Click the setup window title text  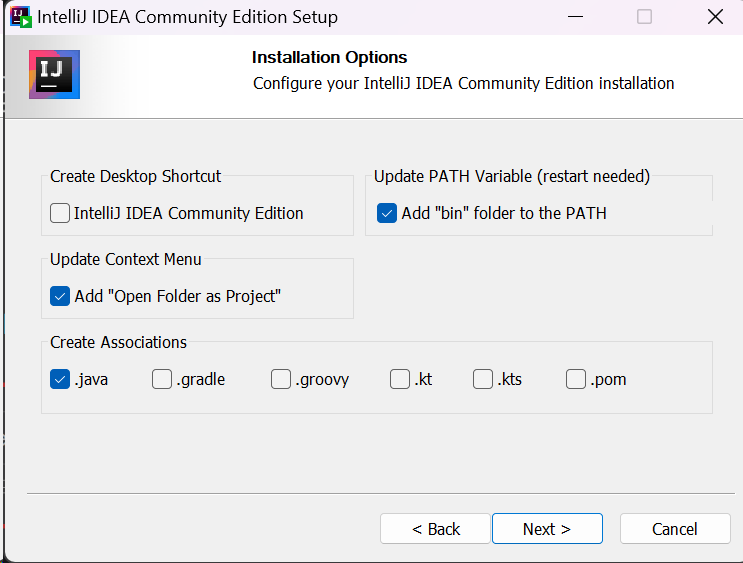187,17
